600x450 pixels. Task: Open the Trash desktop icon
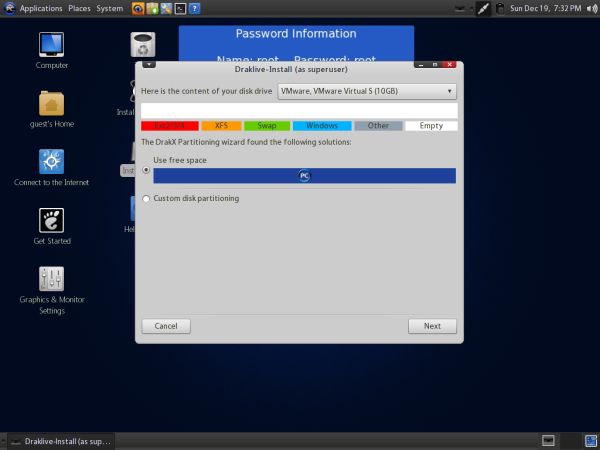coord(143,45)
